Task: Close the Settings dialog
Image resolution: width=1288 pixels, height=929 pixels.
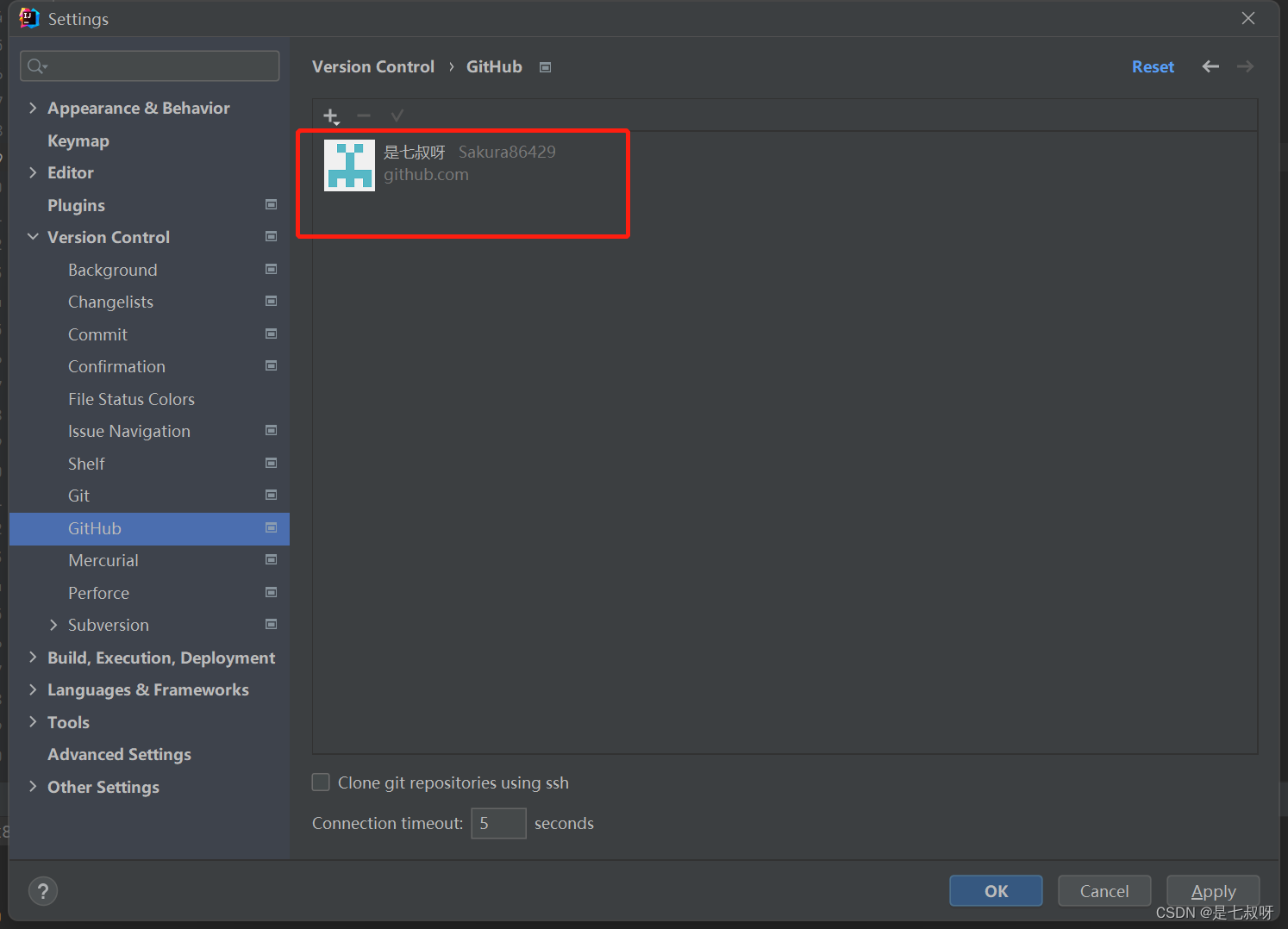Action: (1248, 18)
